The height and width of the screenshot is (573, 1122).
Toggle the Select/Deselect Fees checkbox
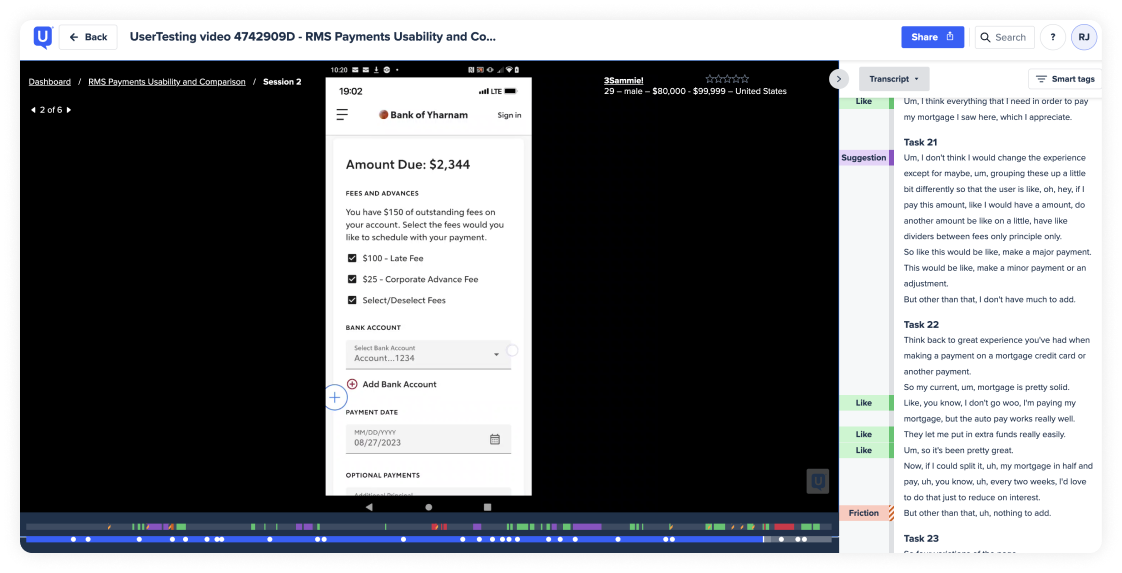click(x=352, y=300)
